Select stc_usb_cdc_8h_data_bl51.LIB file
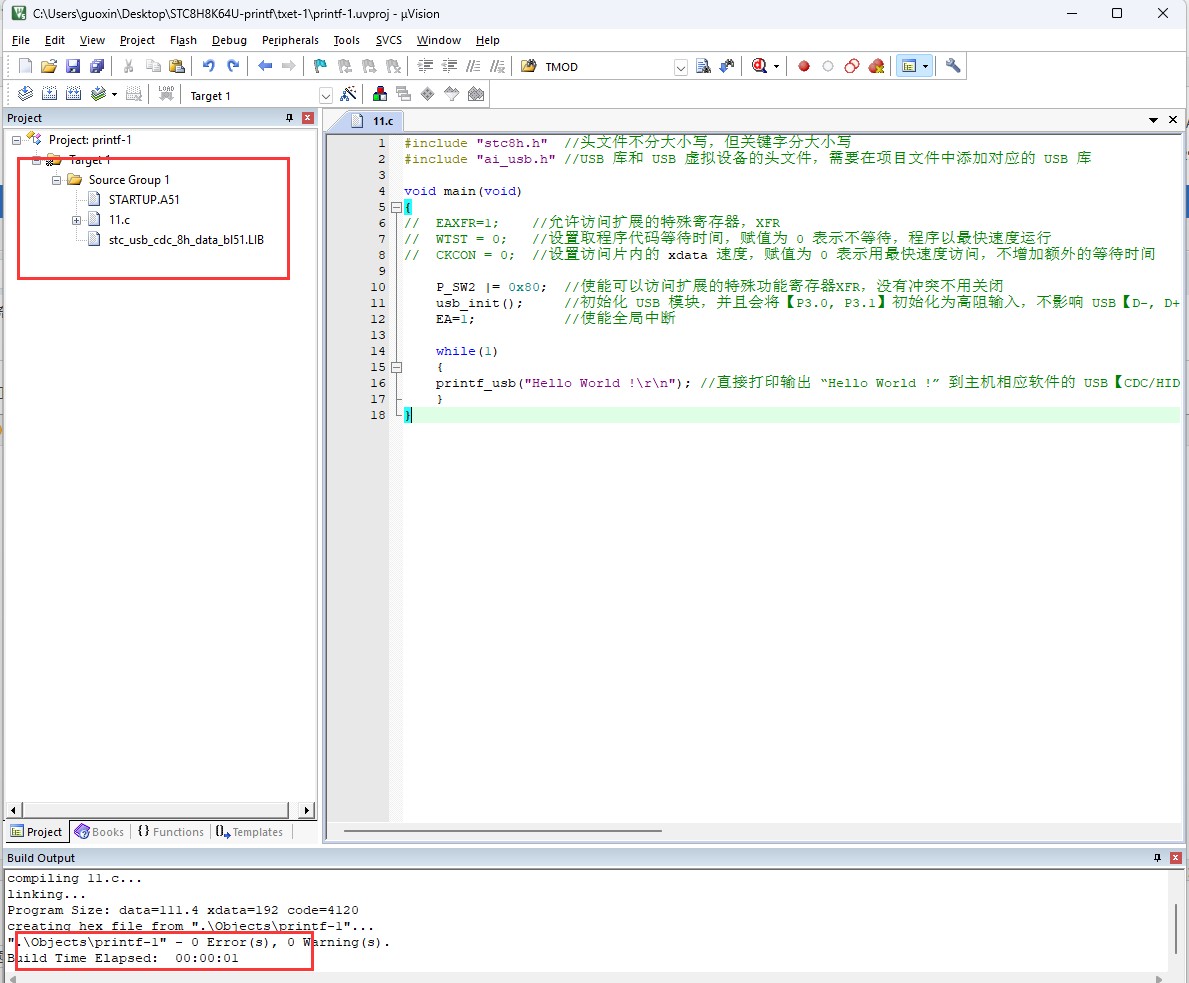This screenshot has width=1189, height=983. point(186,240)
